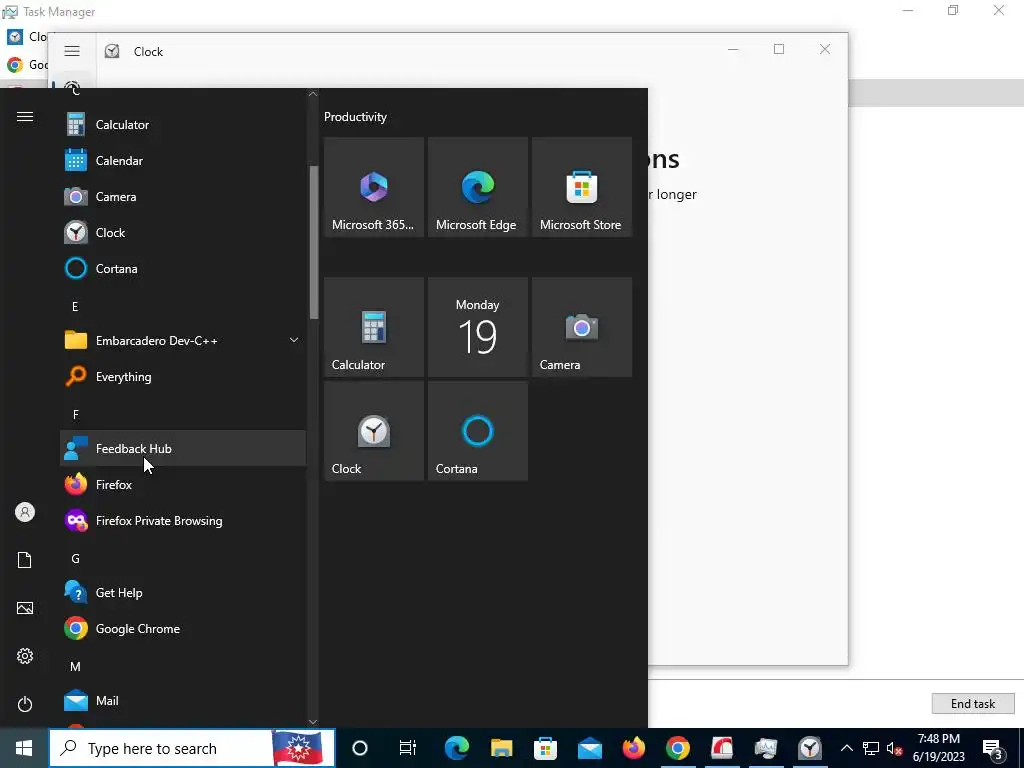The height and width of the screenshot is (768, 1024).
Task: Launch Google Chrome from the app list
Action: click(x=183, y=628)
